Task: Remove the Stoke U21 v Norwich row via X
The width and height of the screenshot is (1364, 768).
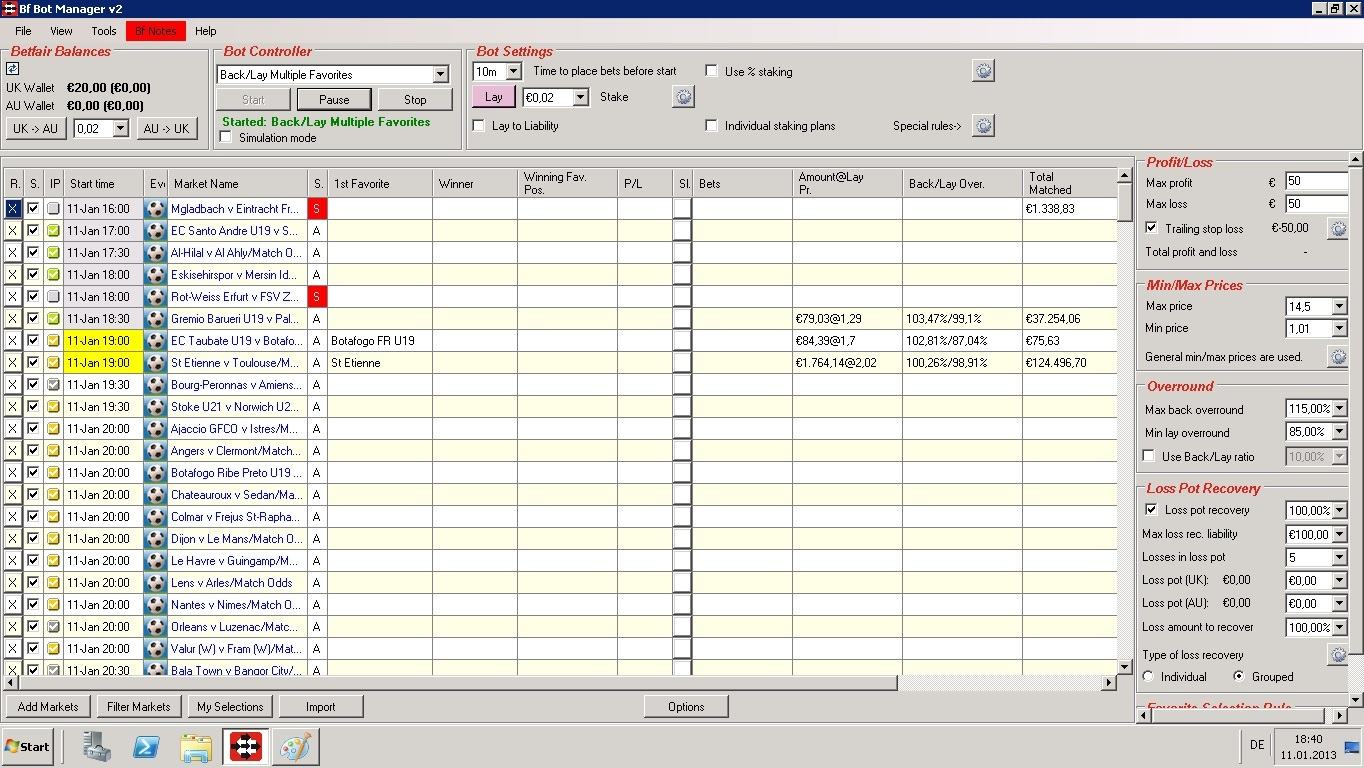Action: 13,407
